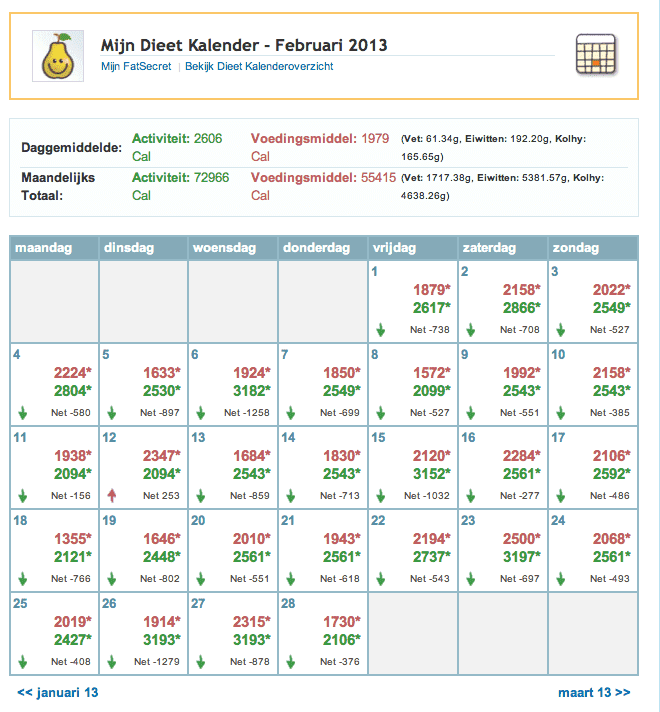Click green down arrow on day 28
The width and height of the screenshot is (660, 712).
point(291,662)
